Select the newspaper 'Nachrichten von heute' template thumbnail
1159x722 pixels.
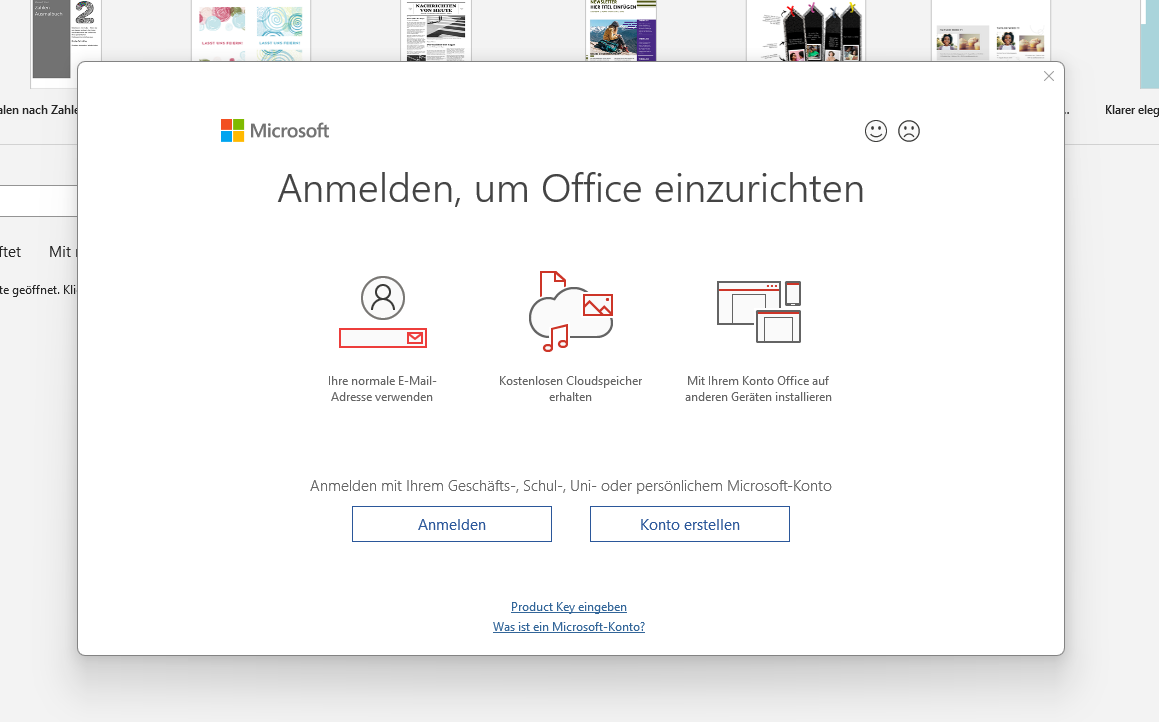click(436, 30)
